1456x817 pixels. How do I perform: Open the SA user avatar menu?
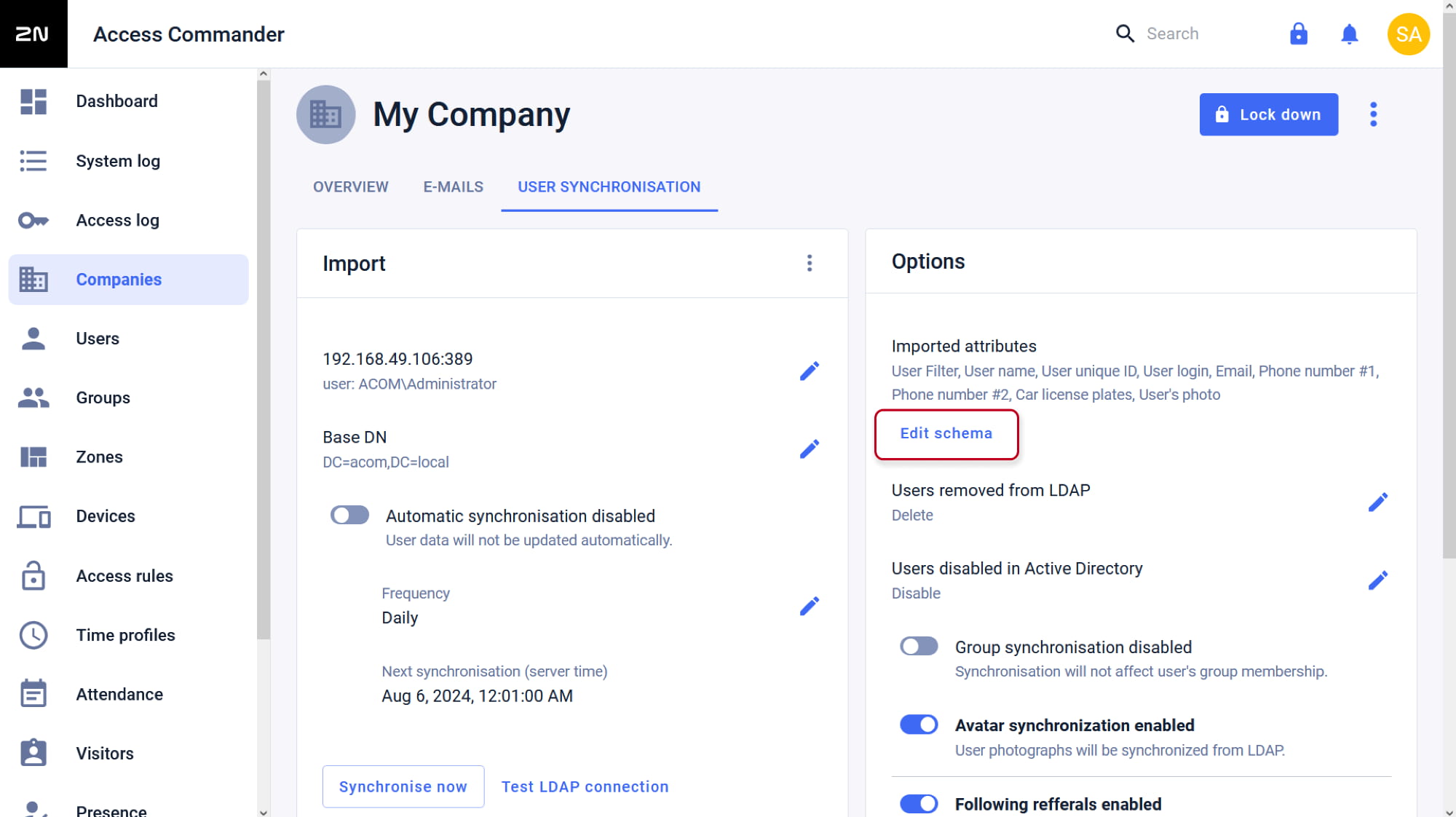1409,33
